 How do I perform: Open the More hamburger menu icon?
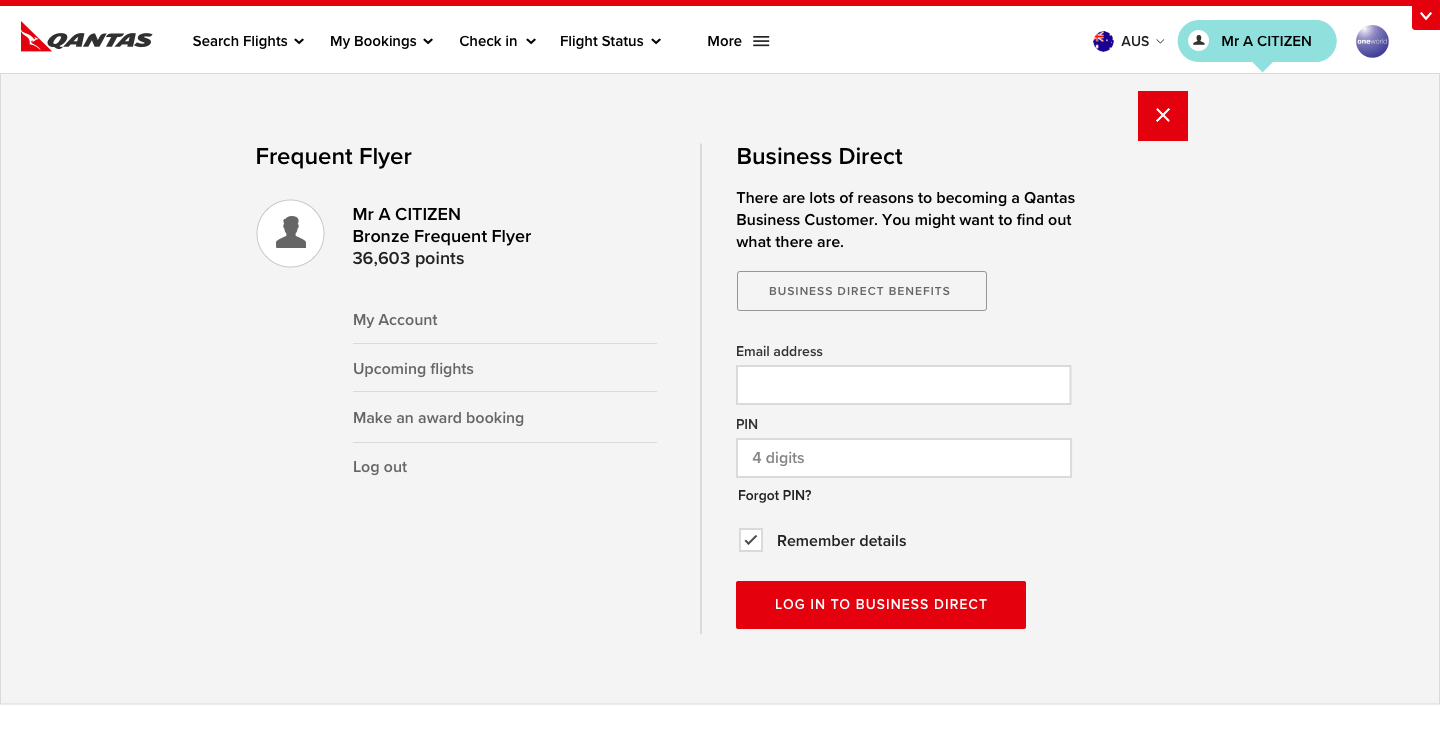[761, 41]
